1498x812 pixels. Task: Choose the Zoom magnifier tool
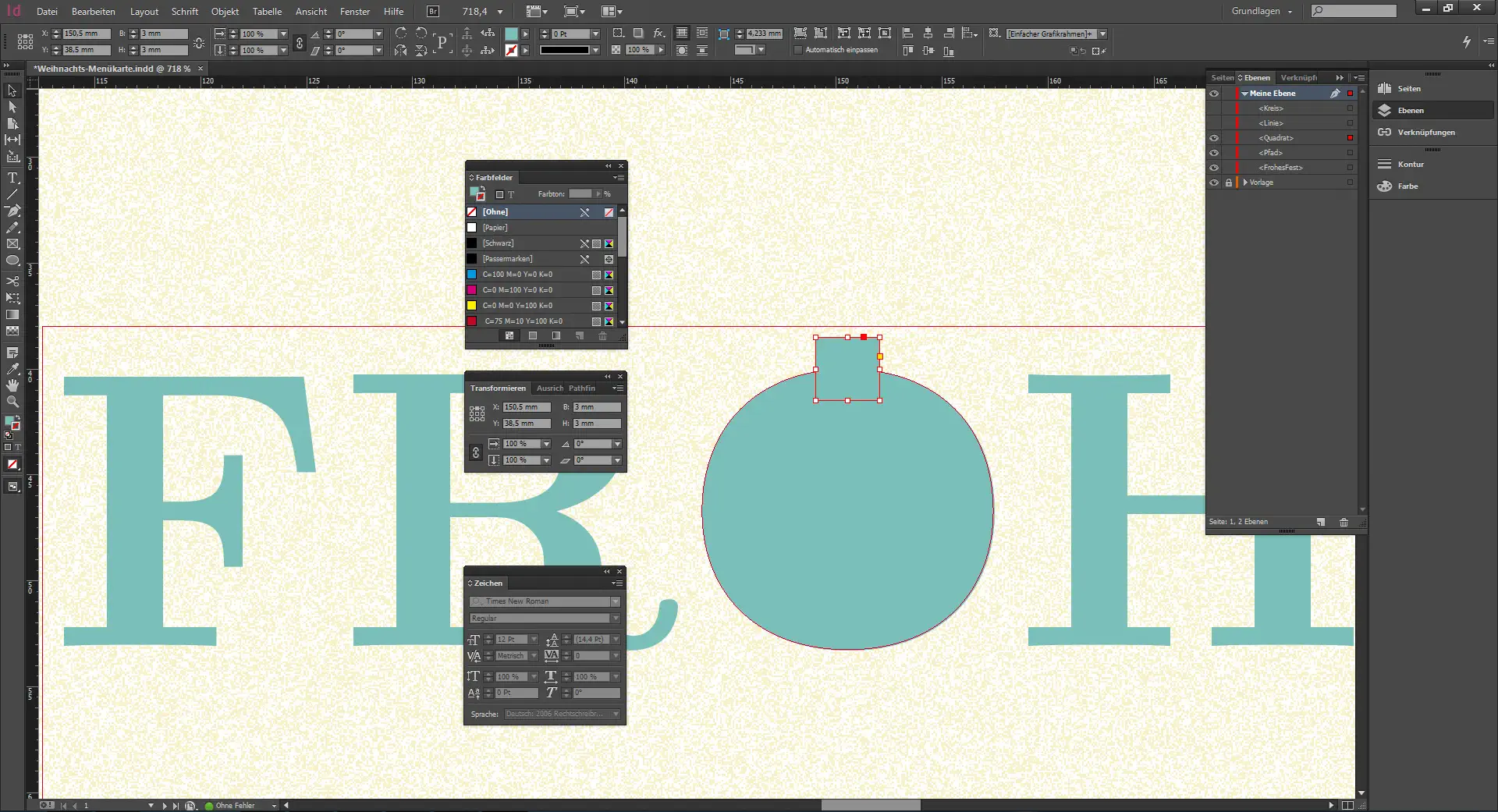point(12,402)
